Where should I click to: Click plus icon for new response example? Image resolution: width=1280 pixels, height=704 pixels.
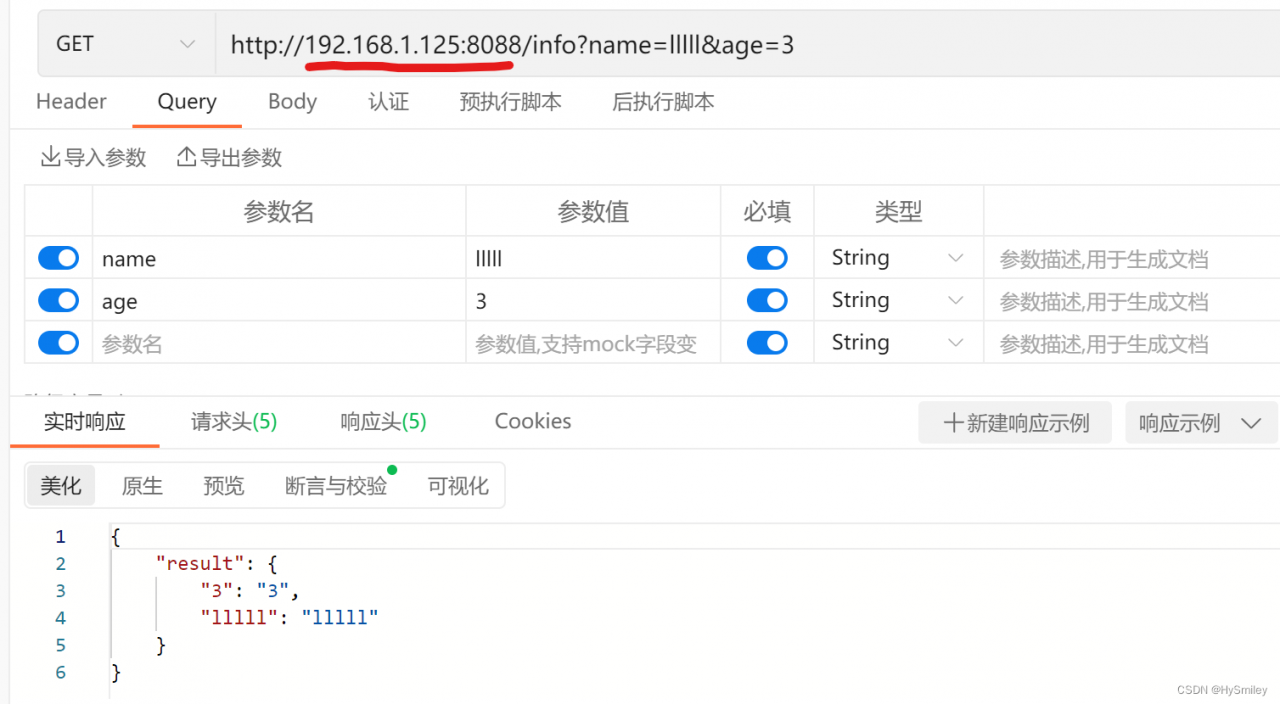pos(953,423)
